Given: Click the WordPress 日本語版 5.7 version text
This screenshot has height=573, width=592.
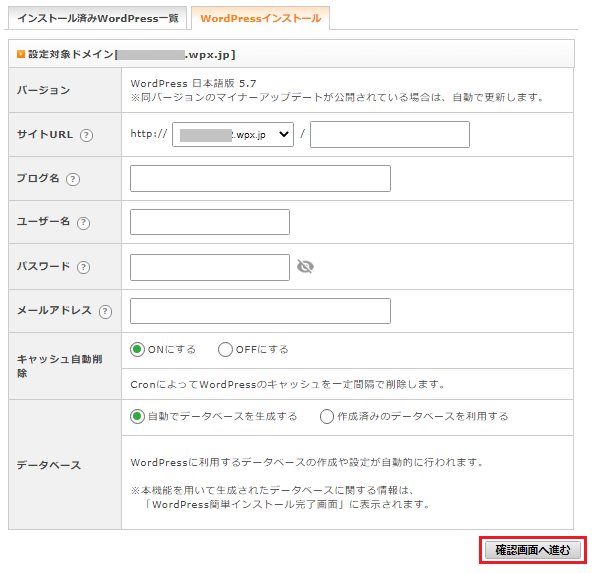Looking at the screenshot, I should [x=193, y=83].
